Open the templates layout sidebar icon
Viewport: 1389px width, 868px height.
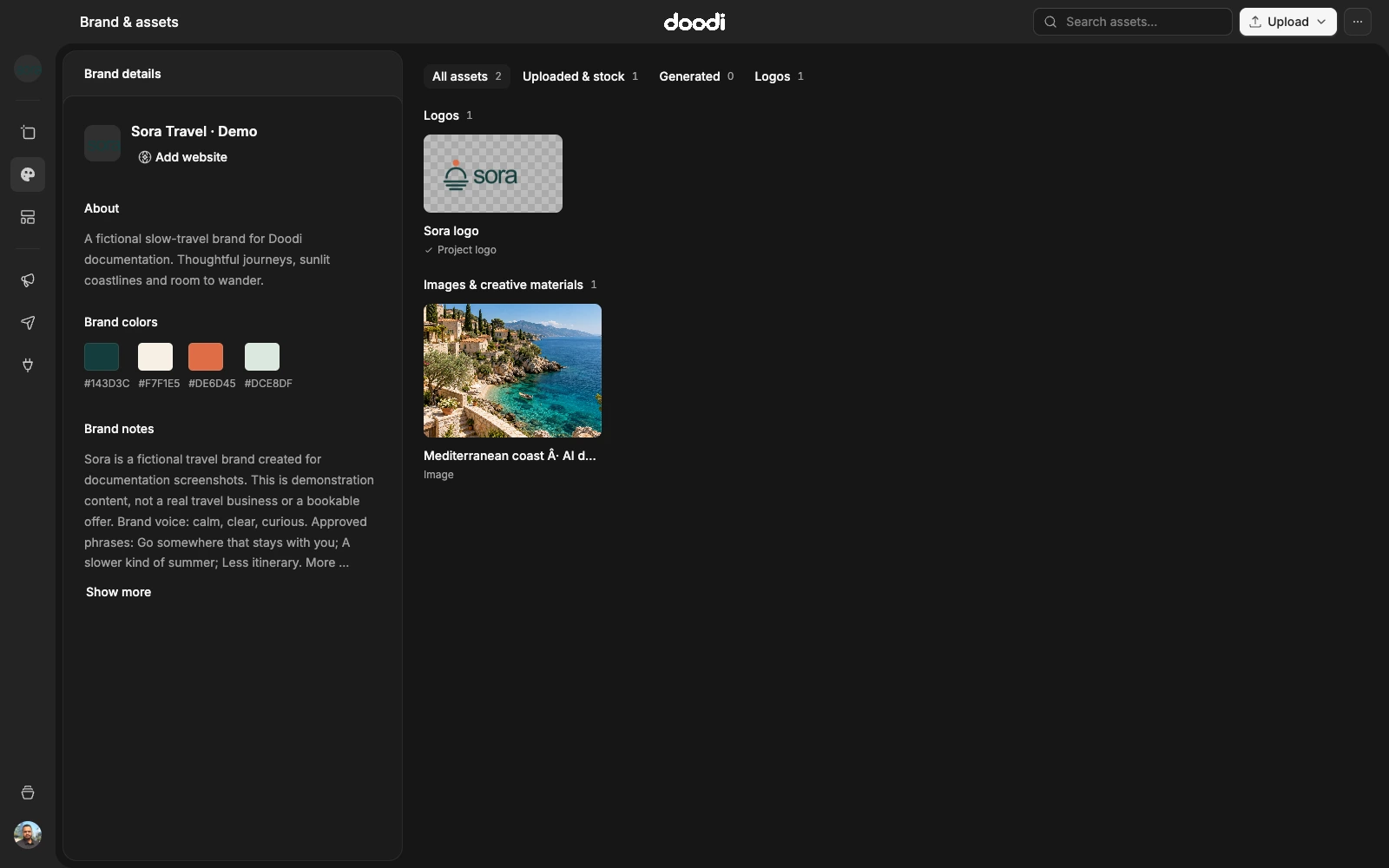(28, 217)
